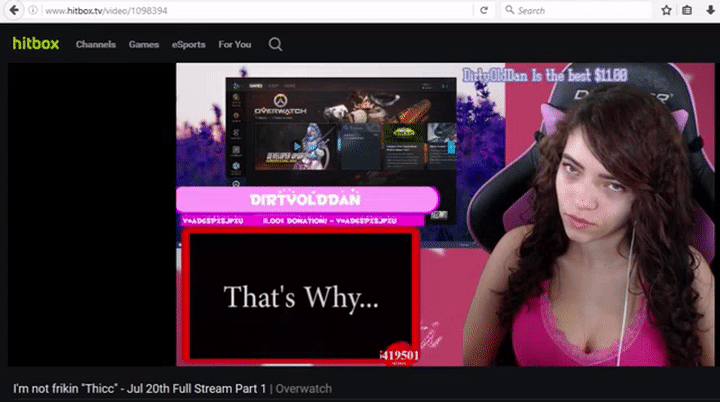Reload the page with the refresh icon
Viewport: 720px width, 402px height.
(x=484, y=10)
